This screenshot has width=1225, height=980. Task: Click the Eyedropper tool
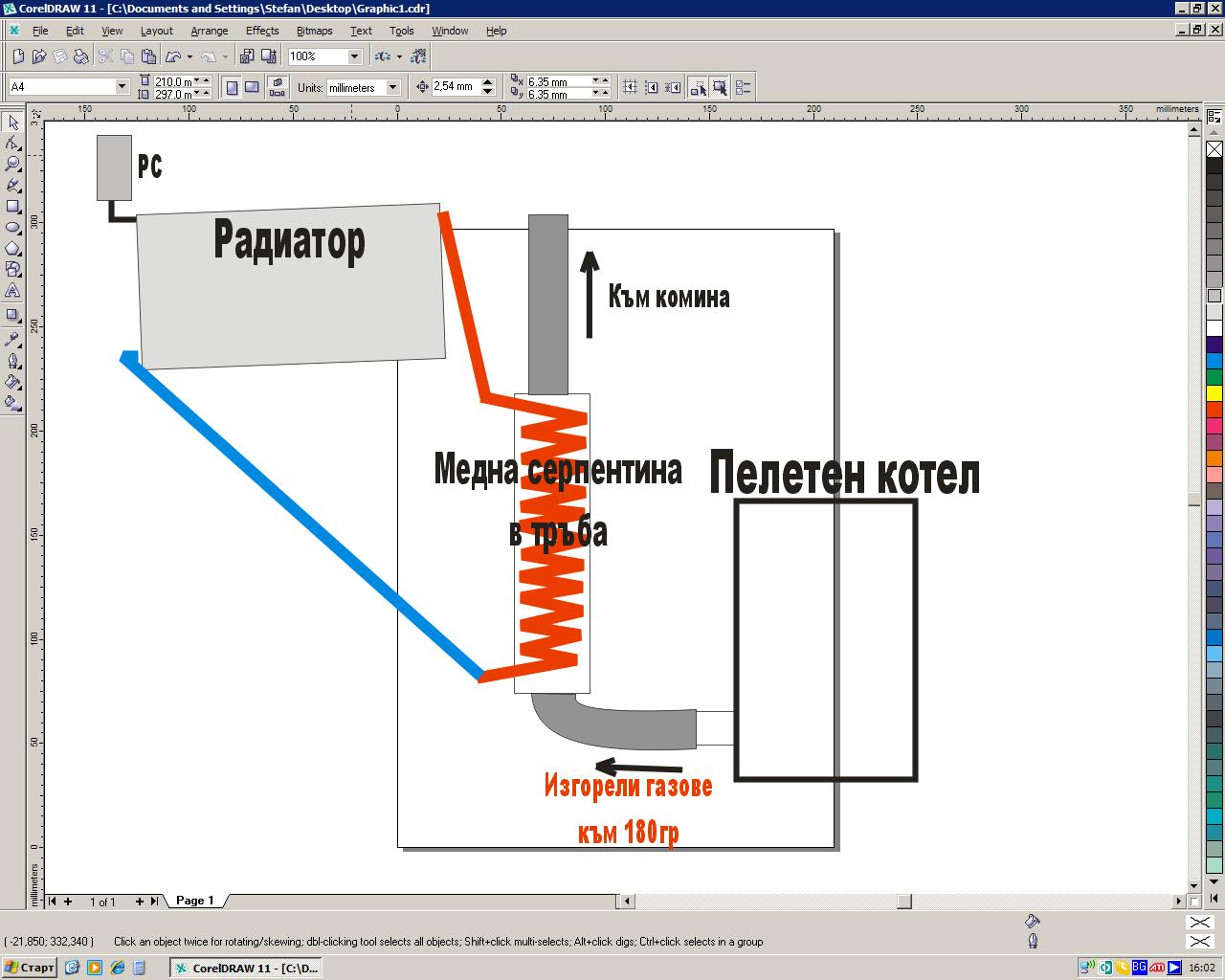pos(12,340)
